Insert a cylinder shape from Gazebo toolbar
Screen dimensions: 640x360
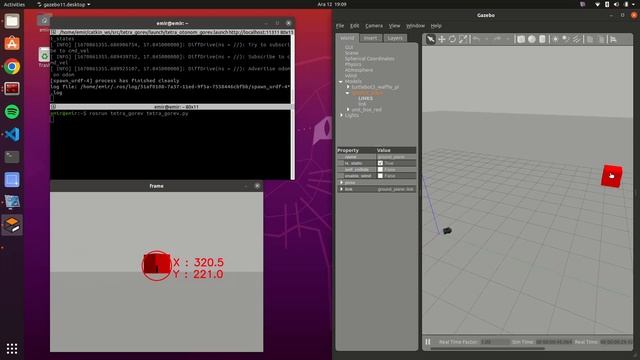[x=542, y=39]
